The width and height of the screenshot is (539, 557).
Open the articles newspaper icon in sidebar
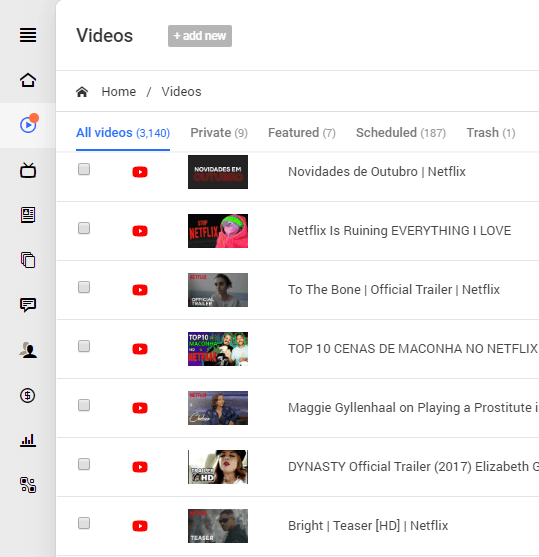click(28, 215)
